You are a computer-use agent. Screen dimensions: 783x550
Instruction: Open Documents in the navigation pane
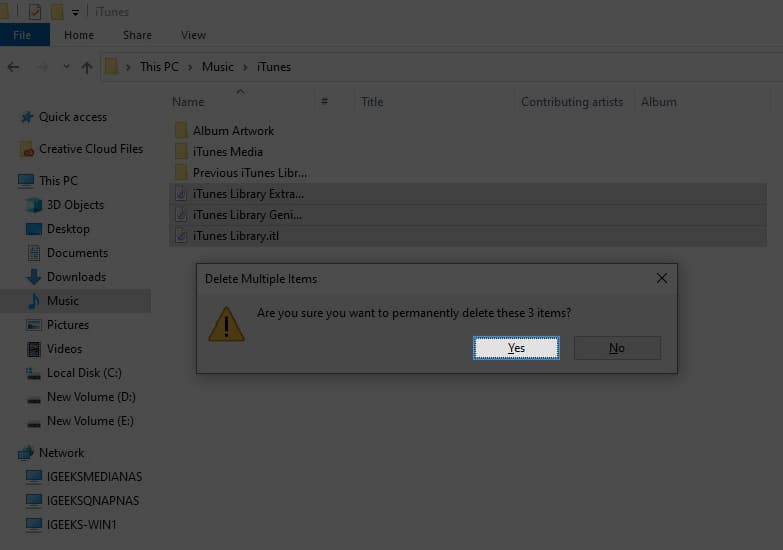[77, 253]
